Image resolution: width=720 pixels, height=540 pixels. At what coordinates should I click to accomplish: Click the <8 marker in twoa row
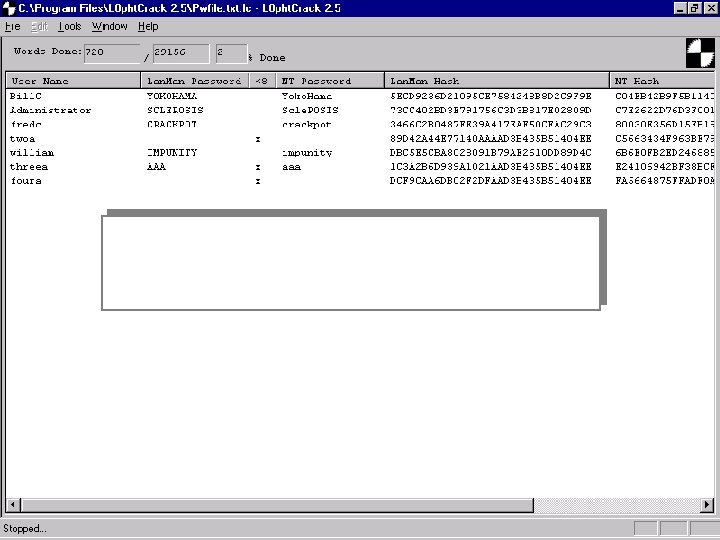tap(258, 139)
